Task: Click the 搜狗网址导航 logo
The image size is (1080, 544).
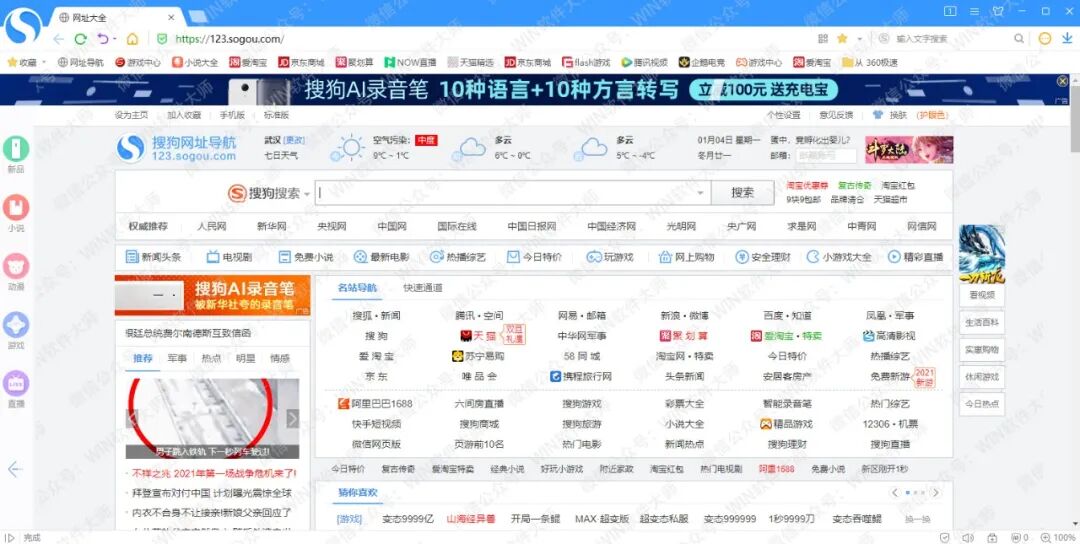Action: point(177,148)
